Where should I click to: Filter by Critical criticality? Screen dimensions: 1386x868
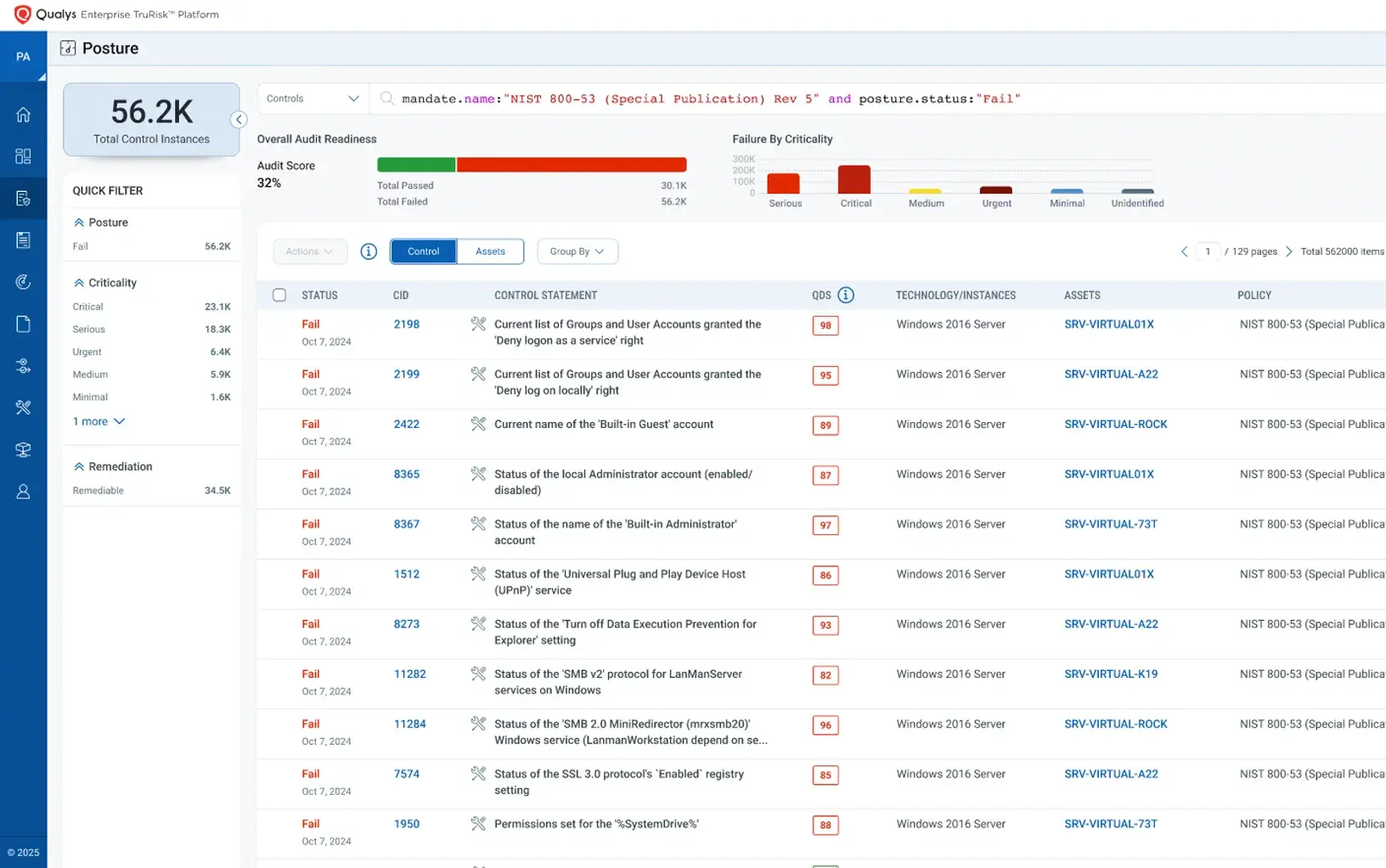coord(88,307)
